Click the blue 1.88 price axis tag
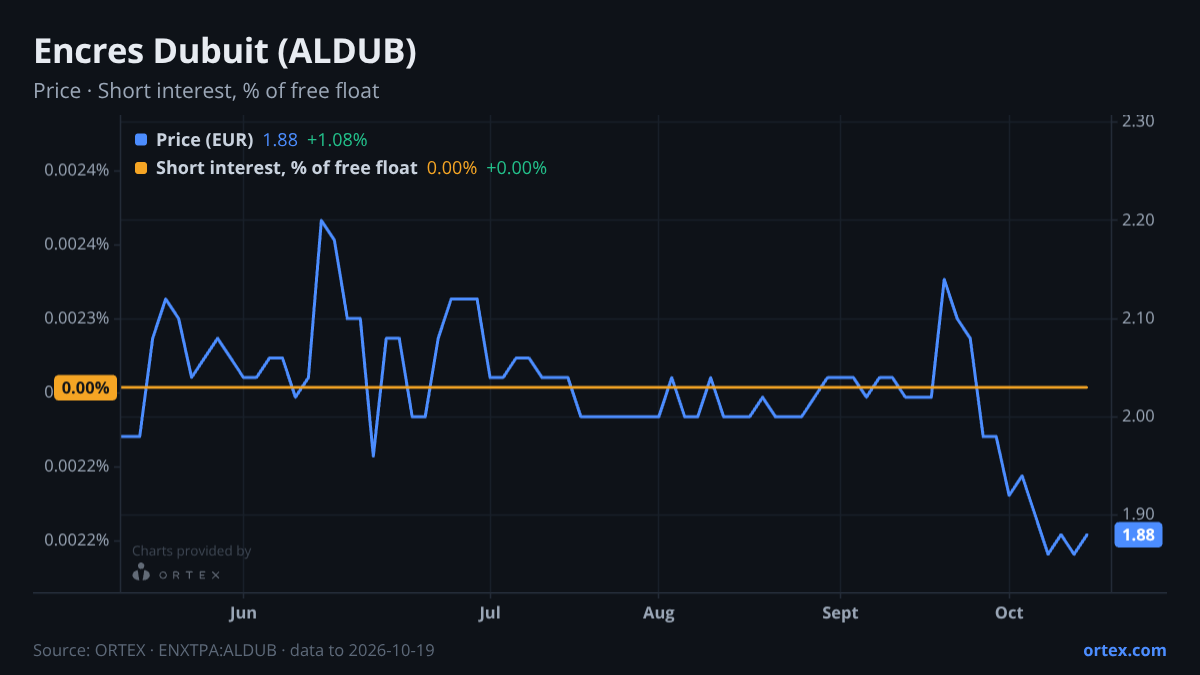 [1138, 535]
